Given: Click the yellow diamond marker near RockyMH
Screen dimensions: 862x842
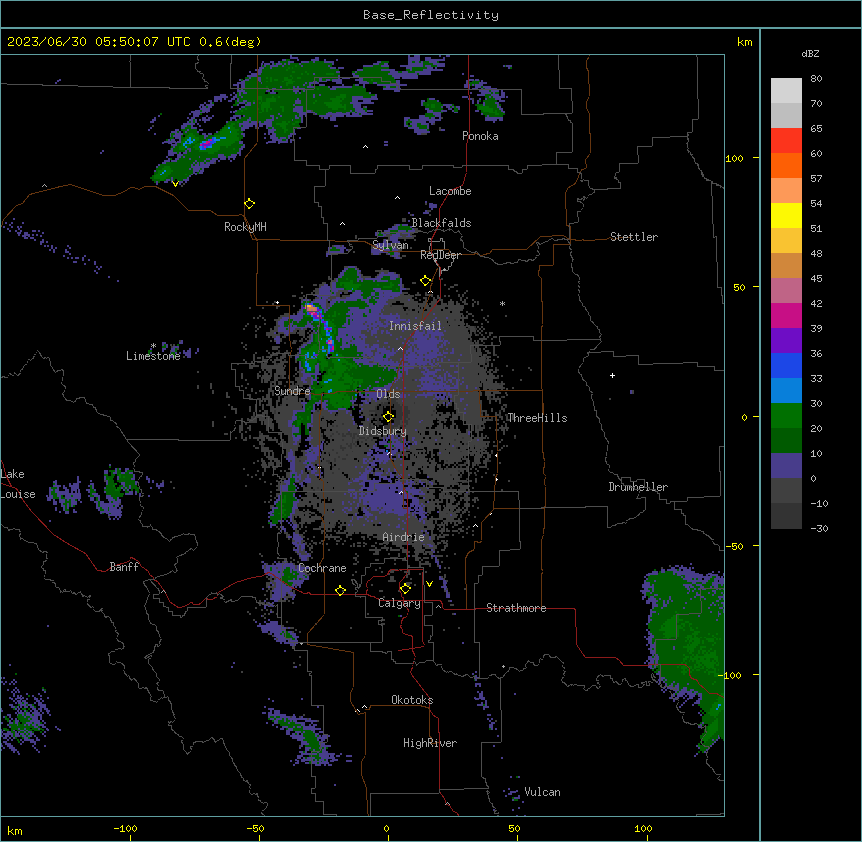Looking at the screenshot, I should (250, 204).
